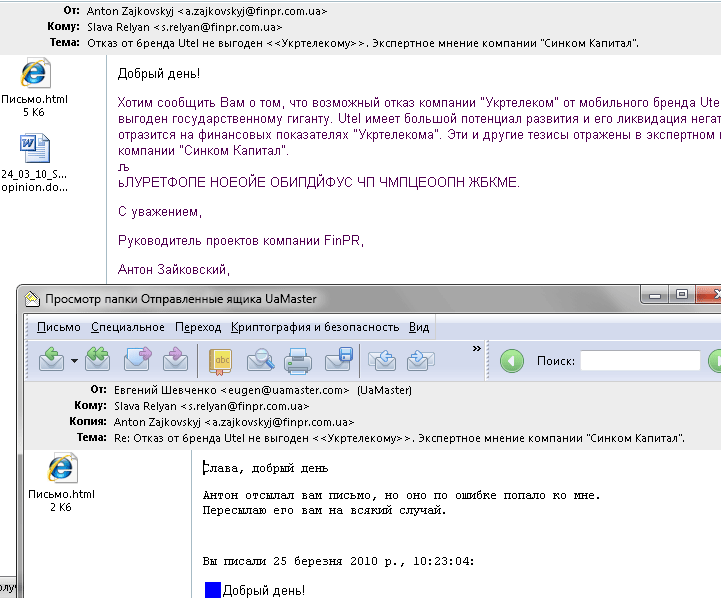Image resolution: width=721 pixels, height=598 pixels.
Task: Minimize the Просмотр папки Отправленные window
Action: tap(655, 295)
